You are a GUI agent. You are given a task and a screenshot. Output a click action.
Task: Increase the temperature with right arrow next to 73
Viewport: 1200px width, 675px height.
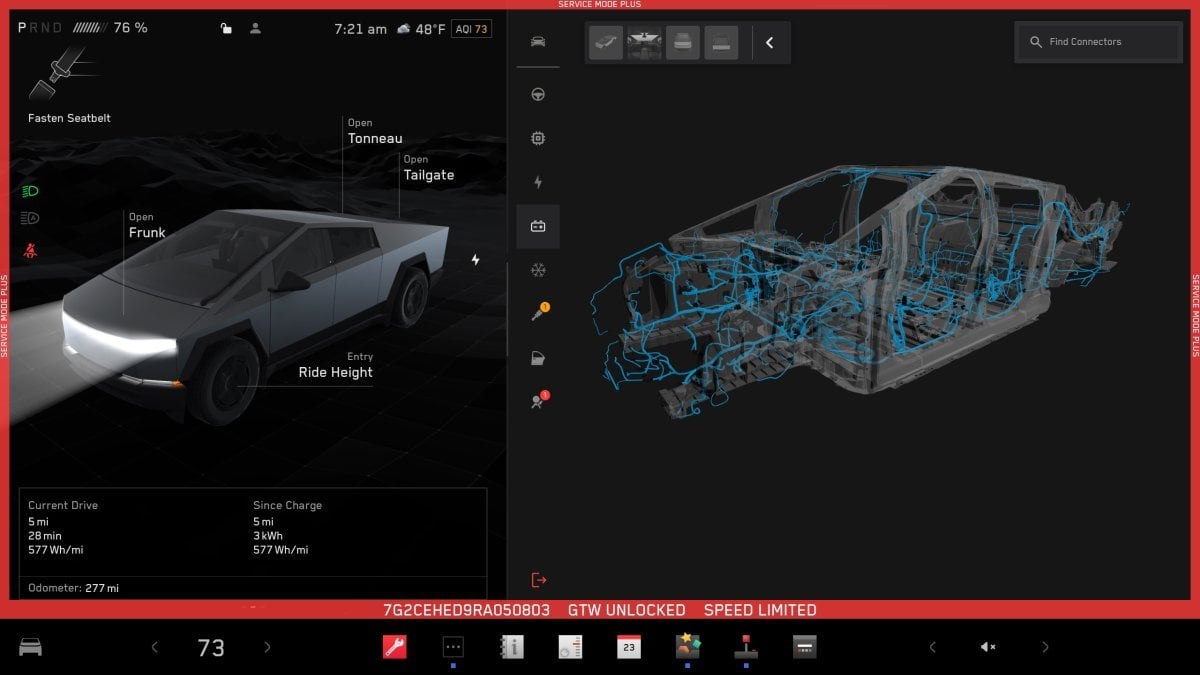pos(267,647)
